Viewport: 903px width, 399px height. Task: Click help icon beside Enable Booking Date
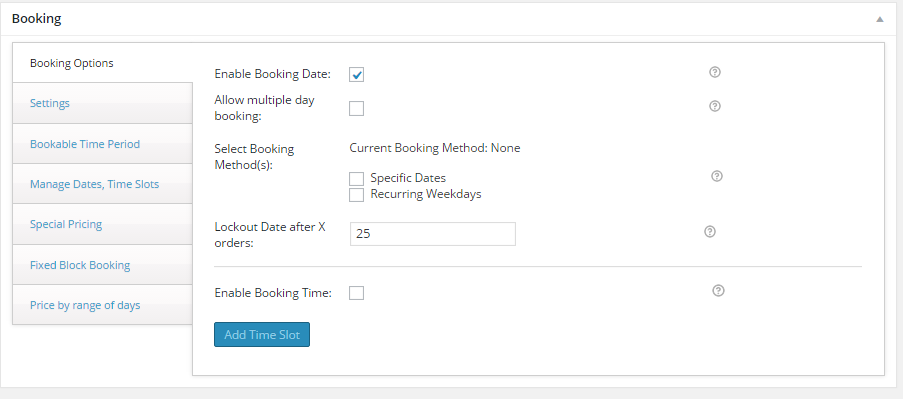[x=715, y=72]
